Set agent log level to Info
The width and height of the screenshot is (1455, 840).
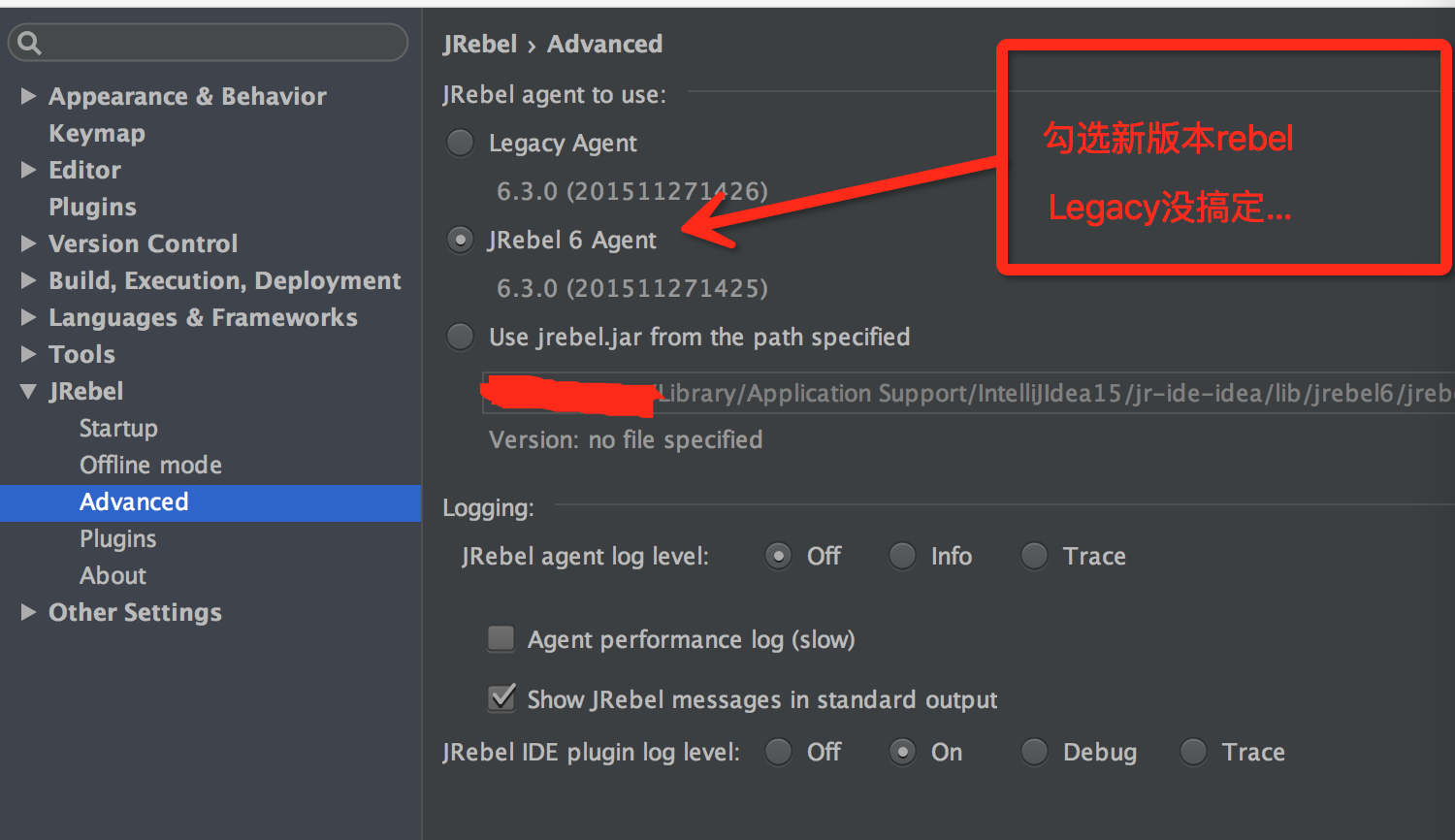902,556
